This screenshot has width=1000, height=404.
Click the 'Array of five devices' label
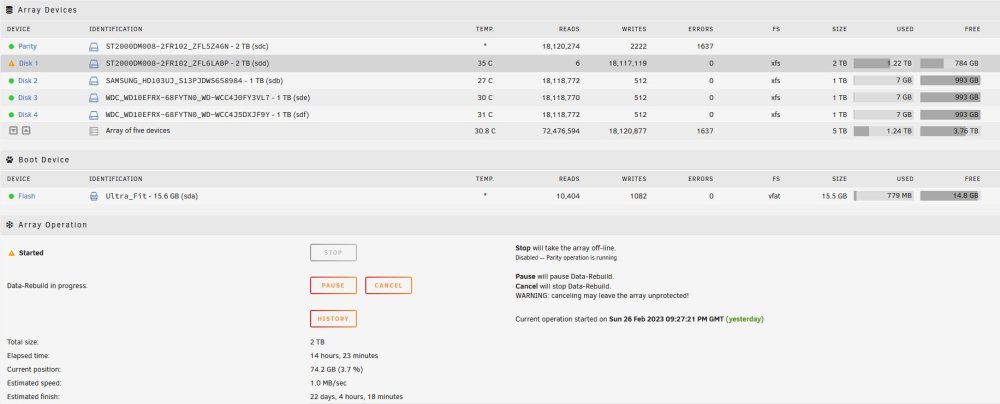click(x=138, y=130)
